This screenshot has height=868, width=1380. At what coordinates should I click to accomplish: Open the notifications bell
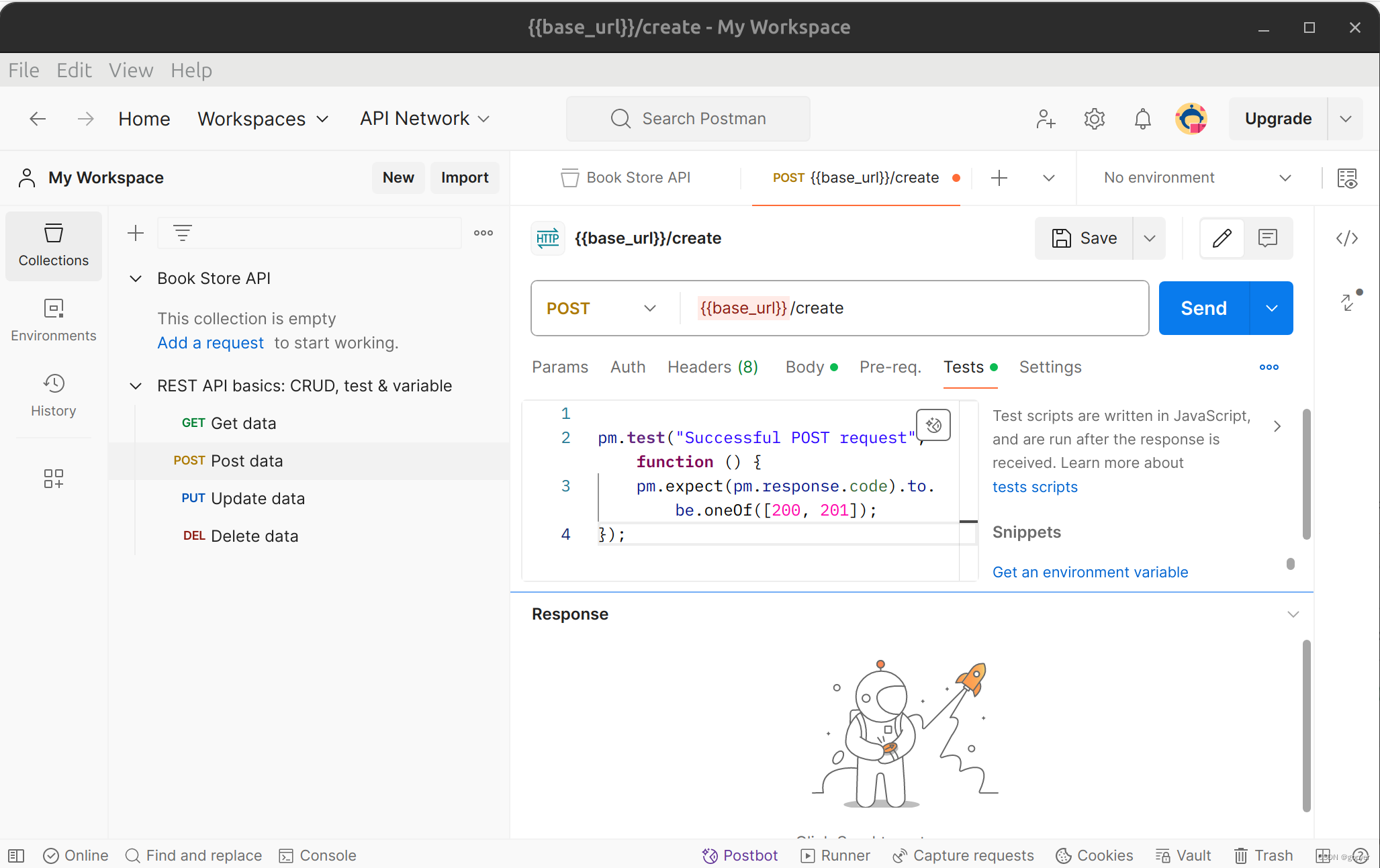1143,119
